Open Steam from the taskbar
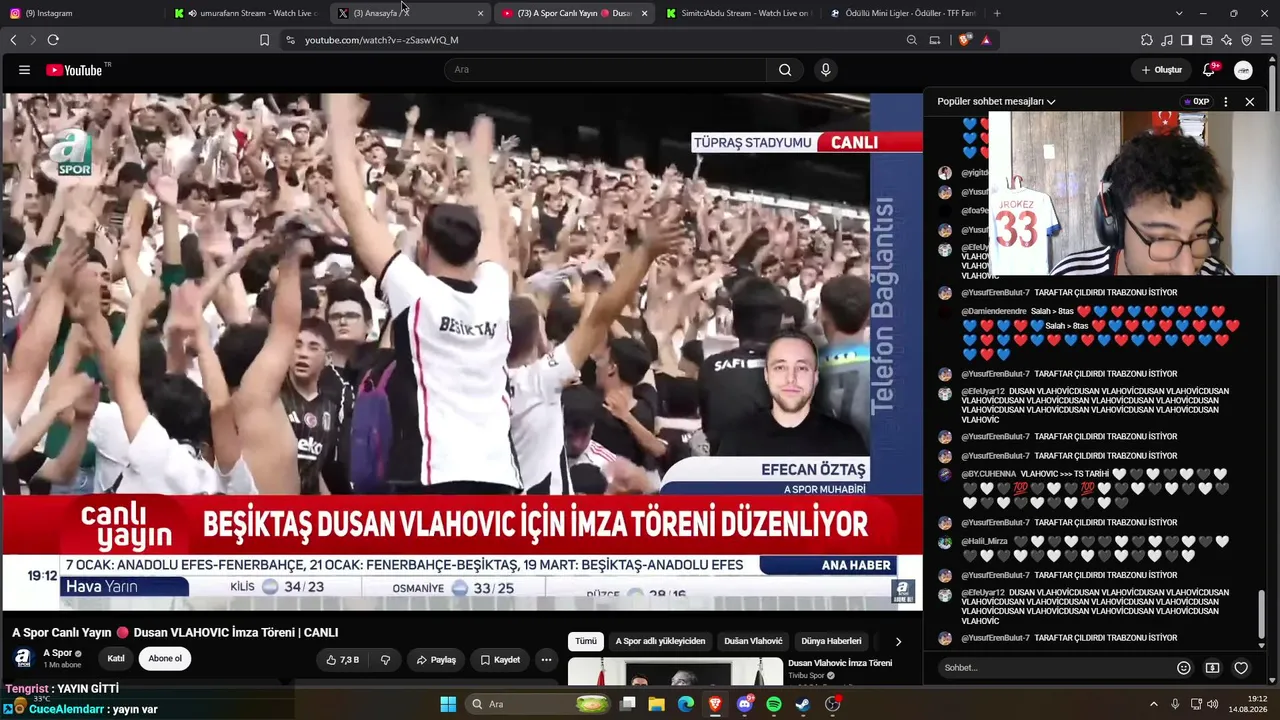 point(803,704)
